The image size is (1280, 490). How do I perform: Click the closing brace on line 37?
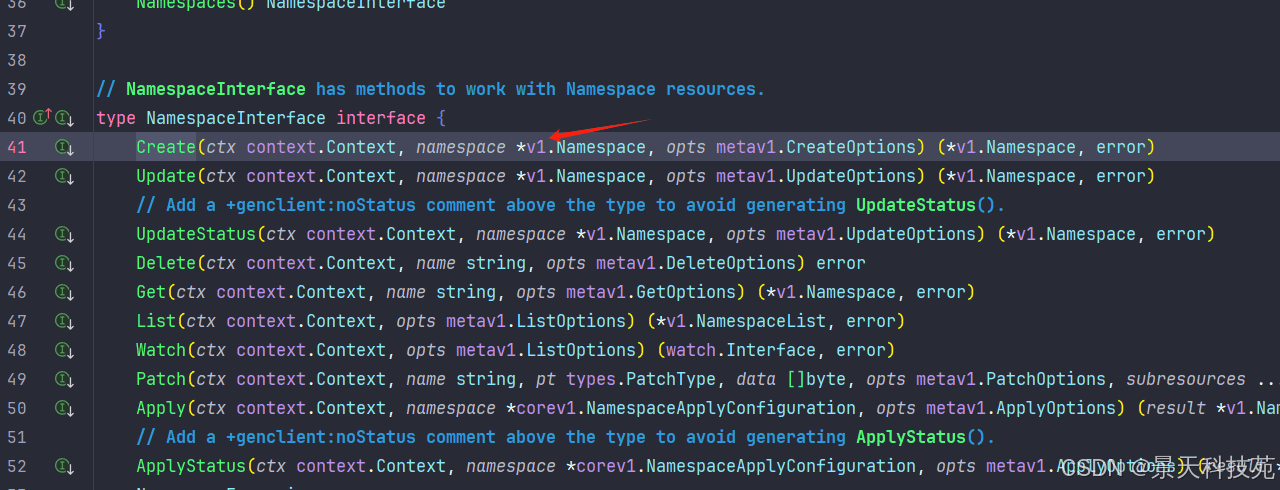(101, 31)
